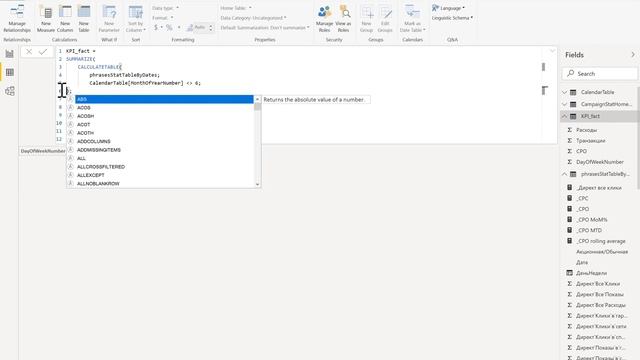
Task: Open Format dropdown
Action: [x=162, y=18]
